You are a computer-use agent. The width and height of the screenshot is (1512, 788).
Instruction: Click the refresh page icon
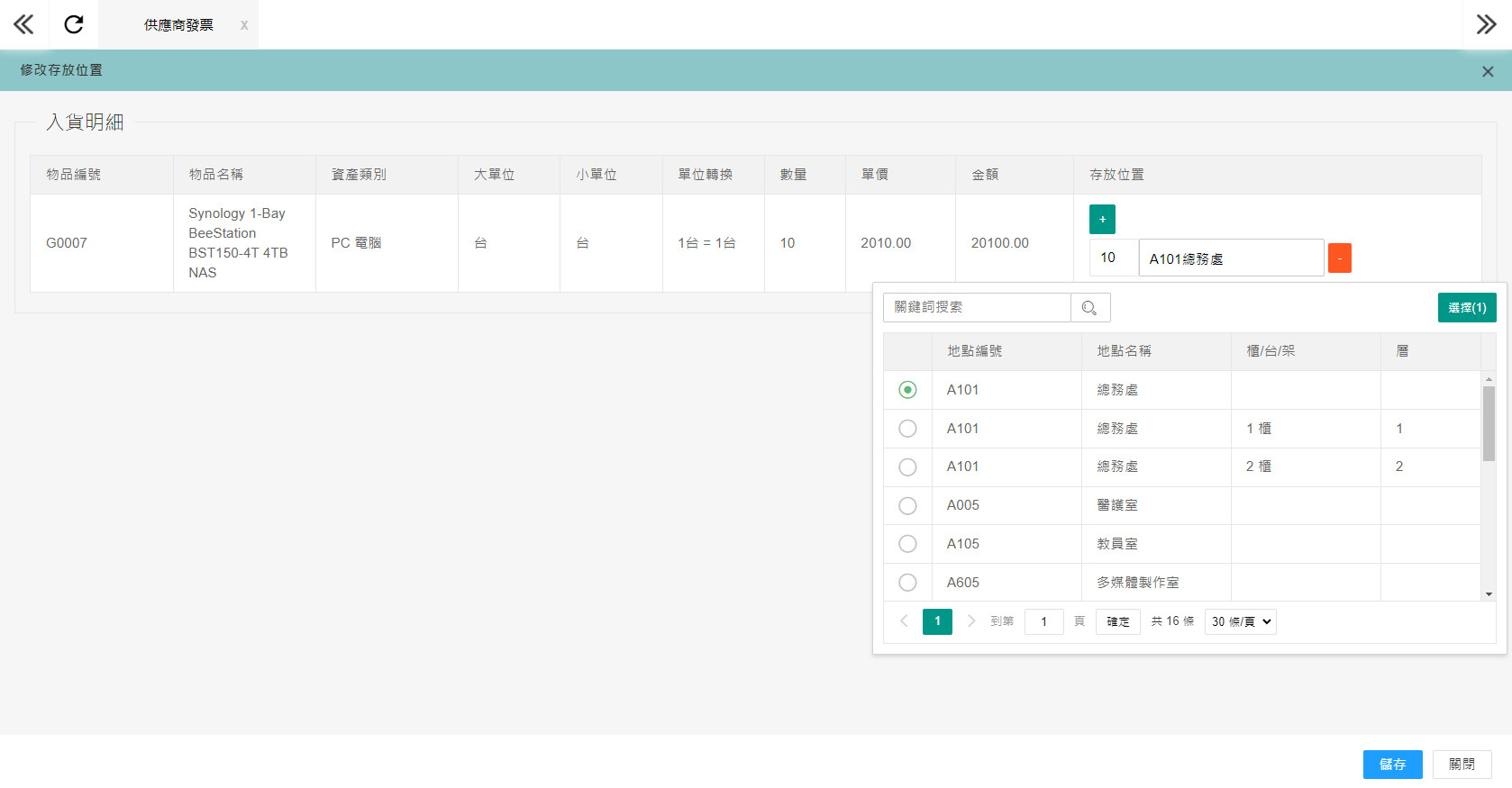pyautogui.click(x=74, y=24)
